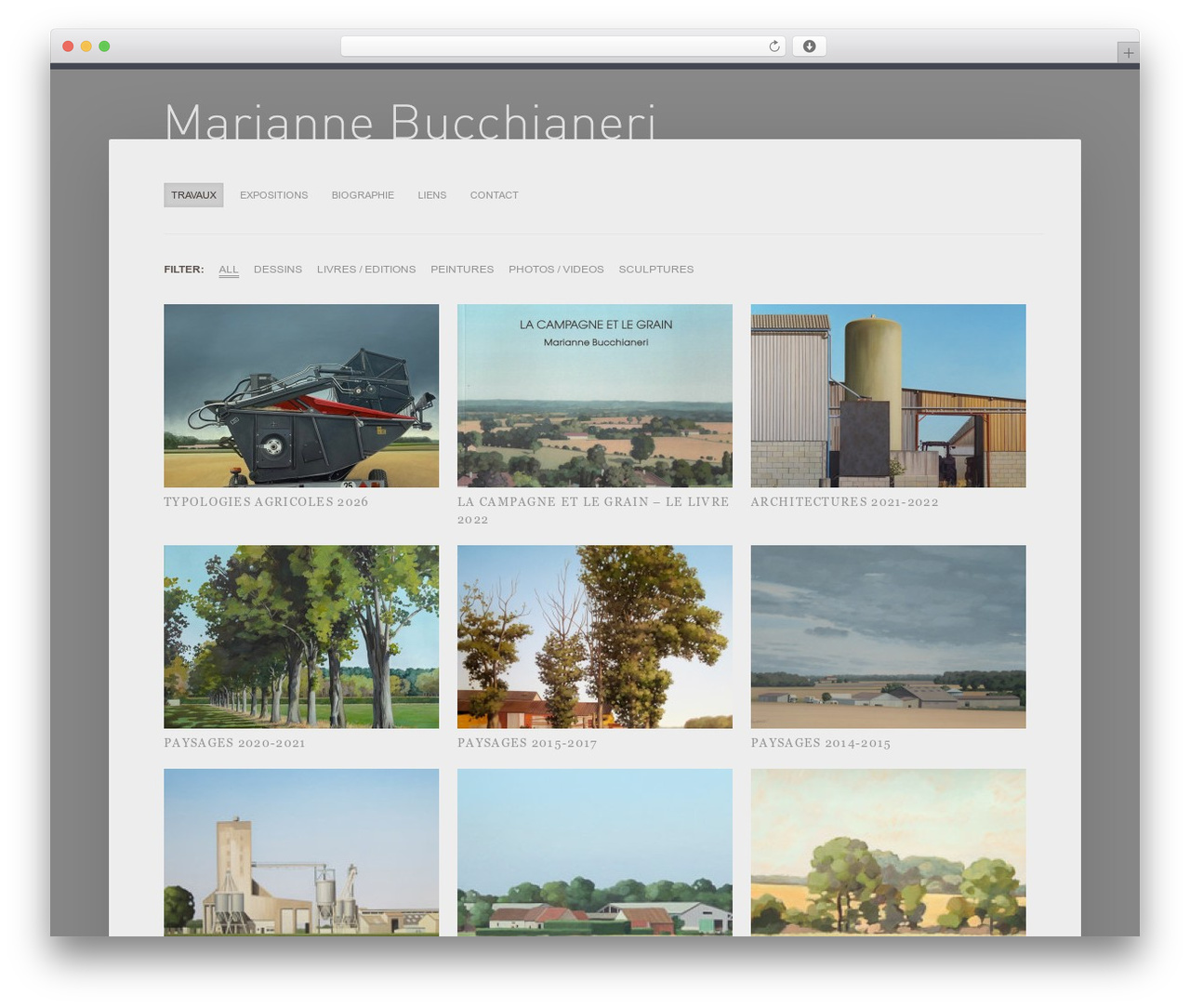Open the silo architecture painting thumbnail

click(x=888, y=395)
